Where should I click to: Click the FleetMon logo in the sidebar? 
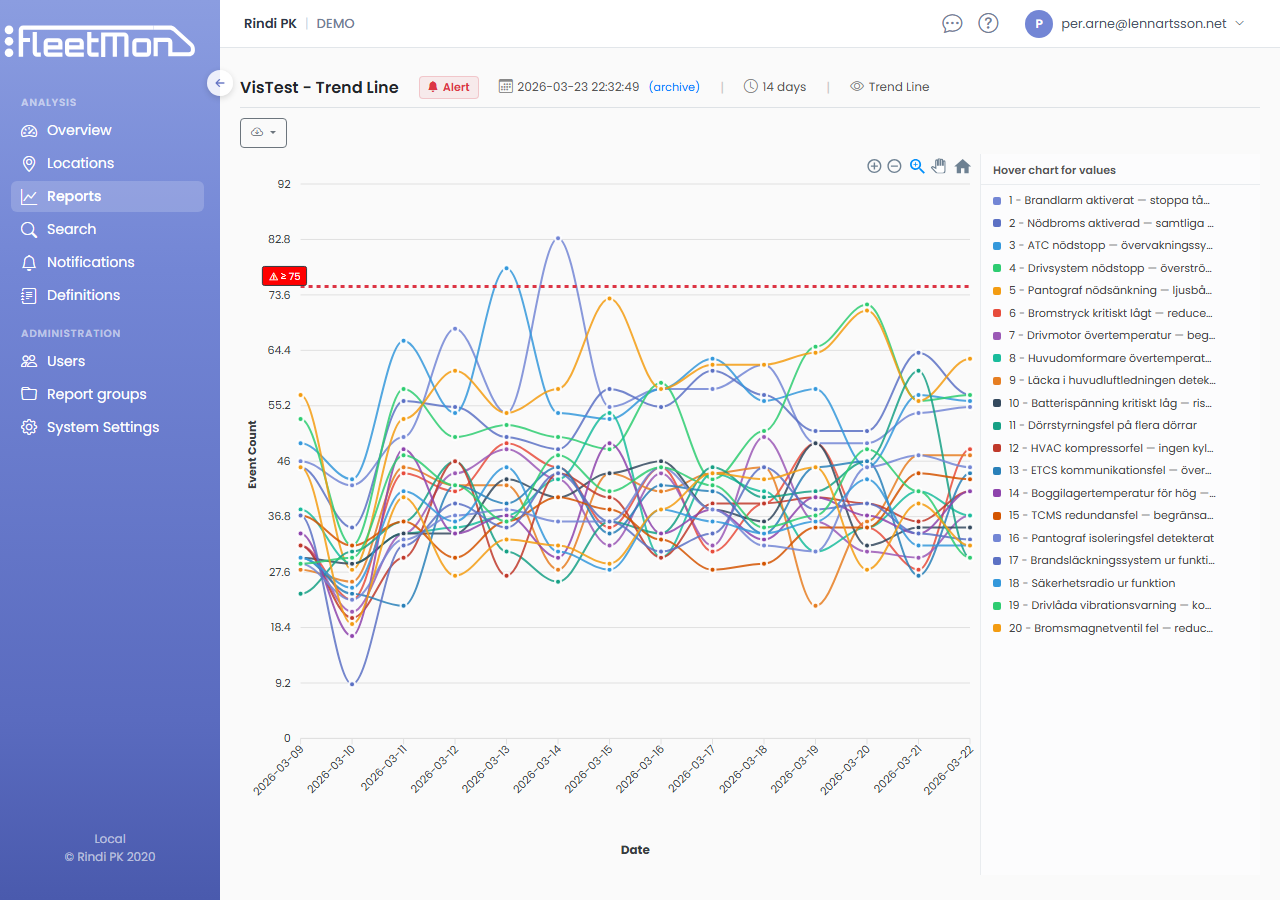coord(100,42)
